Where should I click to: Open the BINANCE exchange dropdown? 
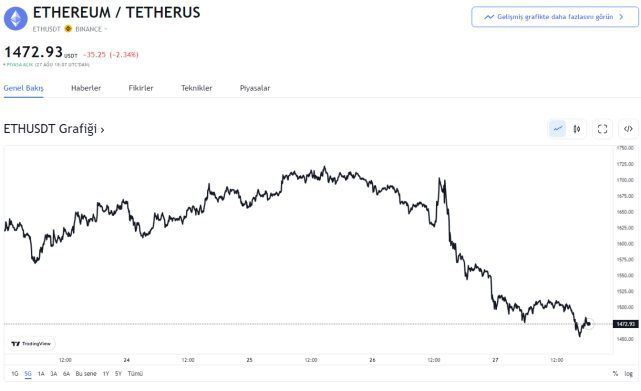(x=91, y=29)
